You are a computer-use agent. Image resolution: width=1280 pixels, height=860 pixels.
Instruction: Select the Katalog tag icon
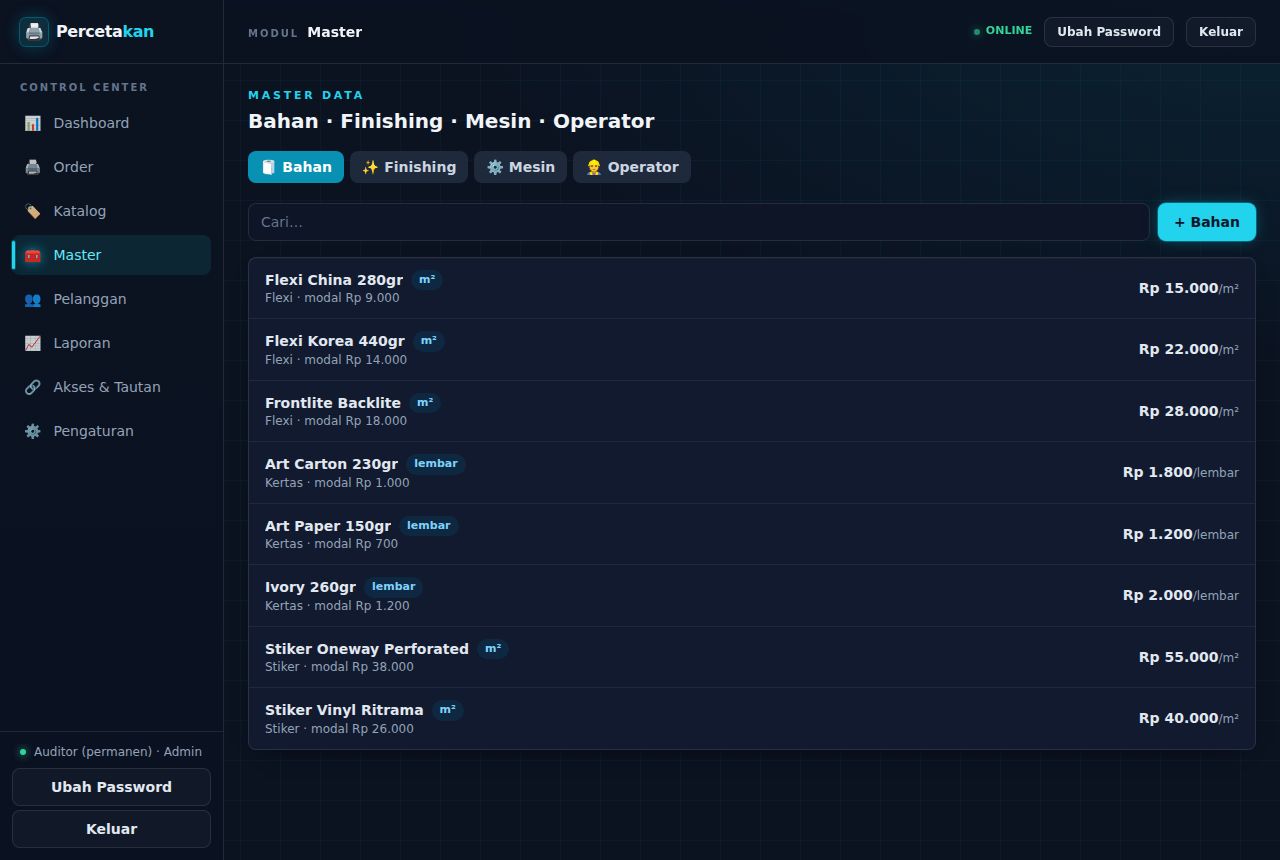tap(33, 211)
